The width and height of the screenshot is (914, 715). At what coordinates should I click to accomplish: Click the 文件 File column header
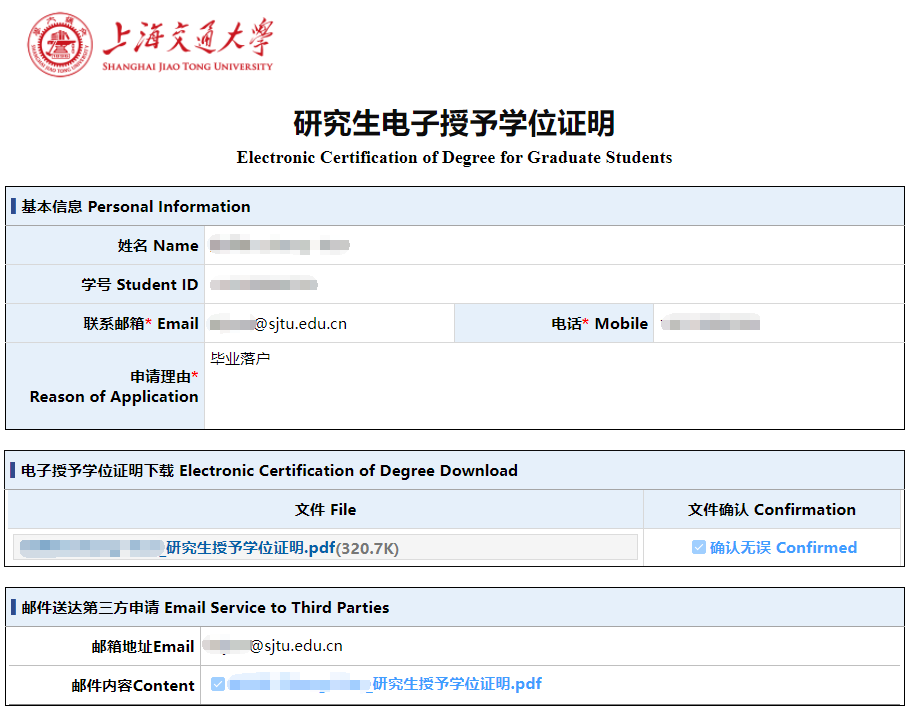pyautogui.click(x=325, y=509)
